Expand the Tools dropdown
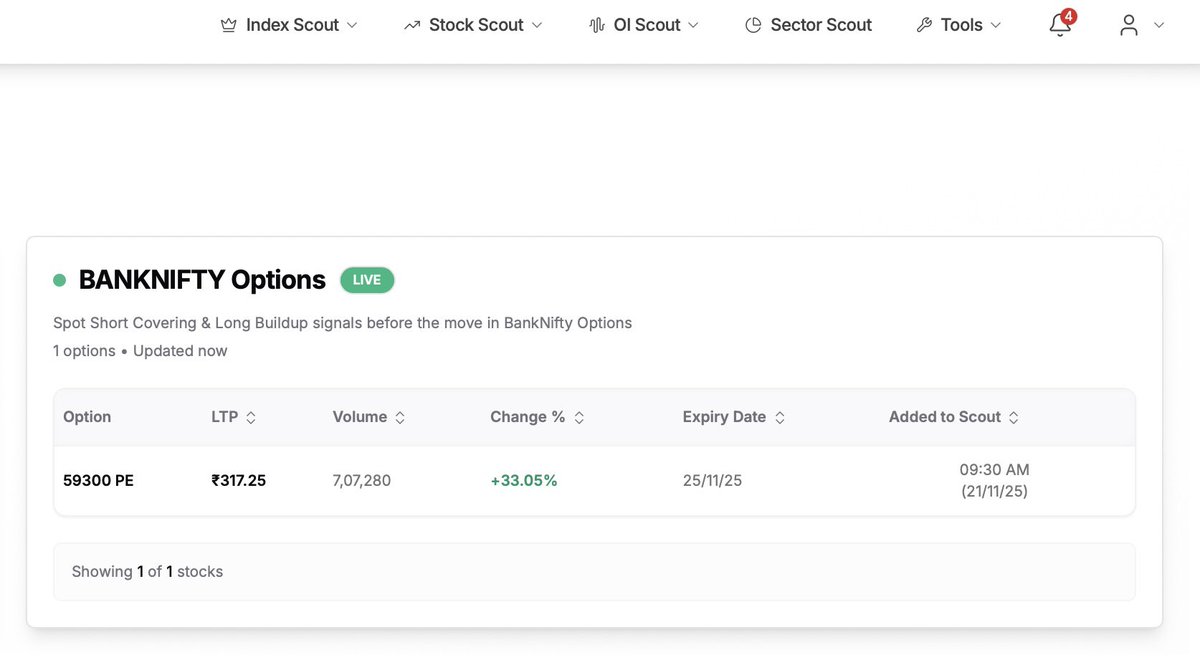This screenshot has width=1200, height=665. (995, 25)
